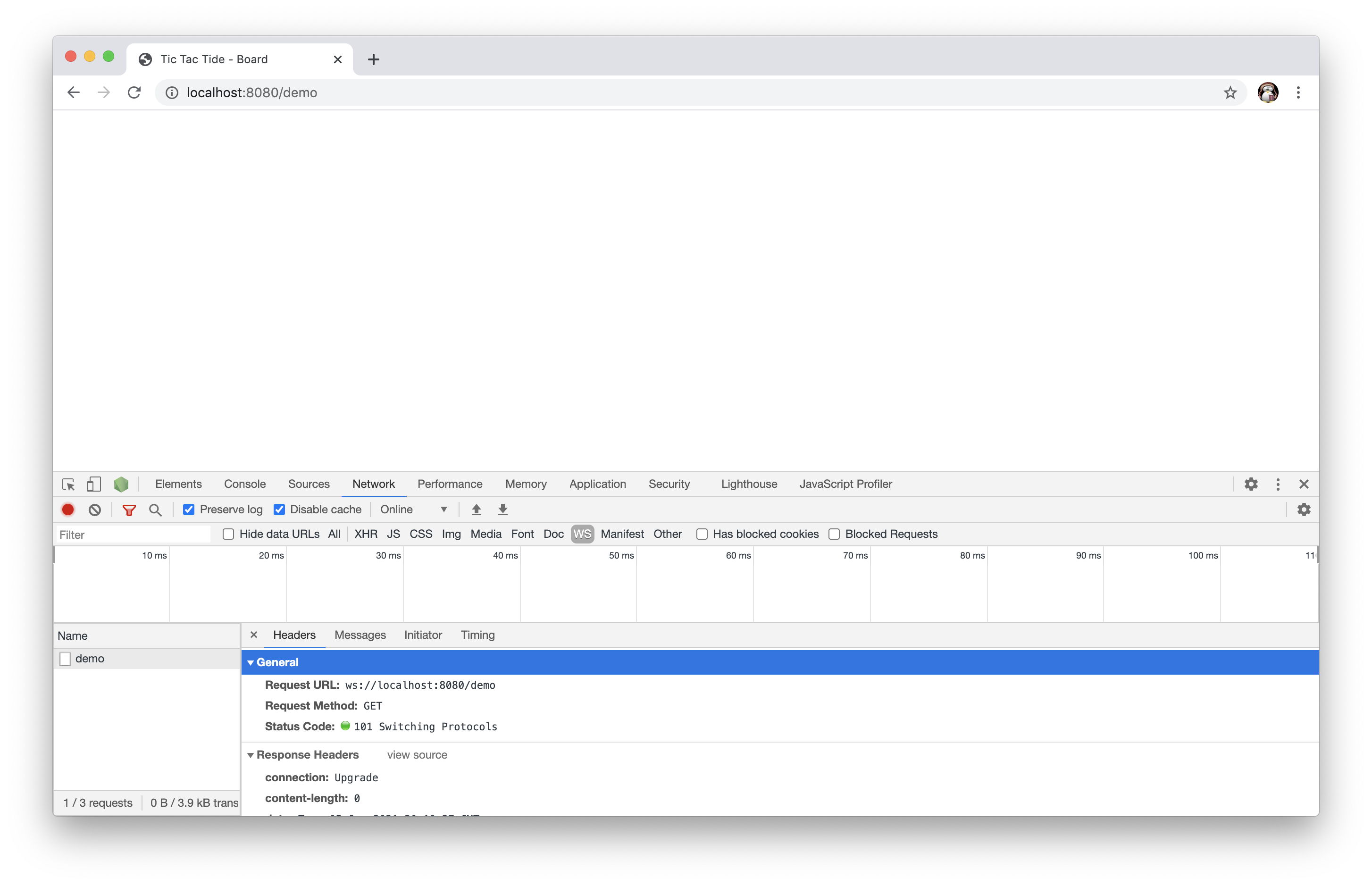
Task: Export HAR using the download arrow
Action: click(x=503, y=510)
